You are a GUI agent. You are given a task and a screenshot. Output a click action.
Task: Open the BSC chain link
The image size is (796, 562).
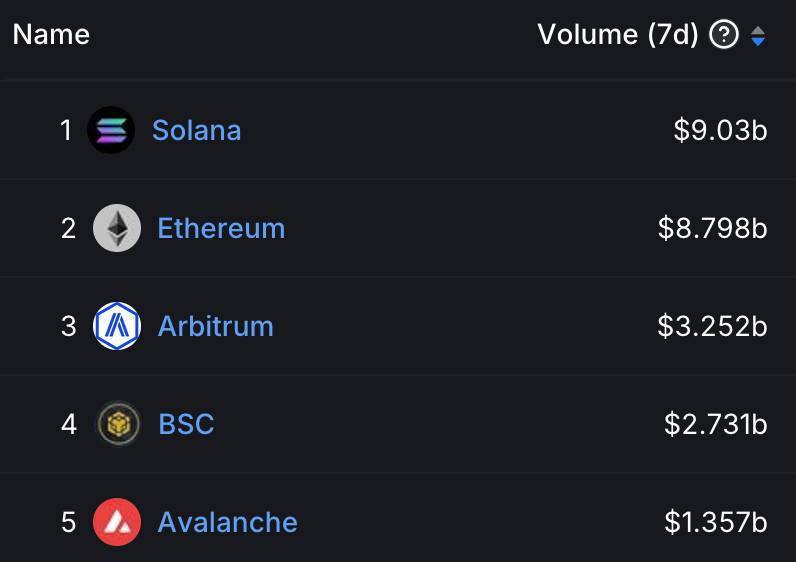[186, 424]
